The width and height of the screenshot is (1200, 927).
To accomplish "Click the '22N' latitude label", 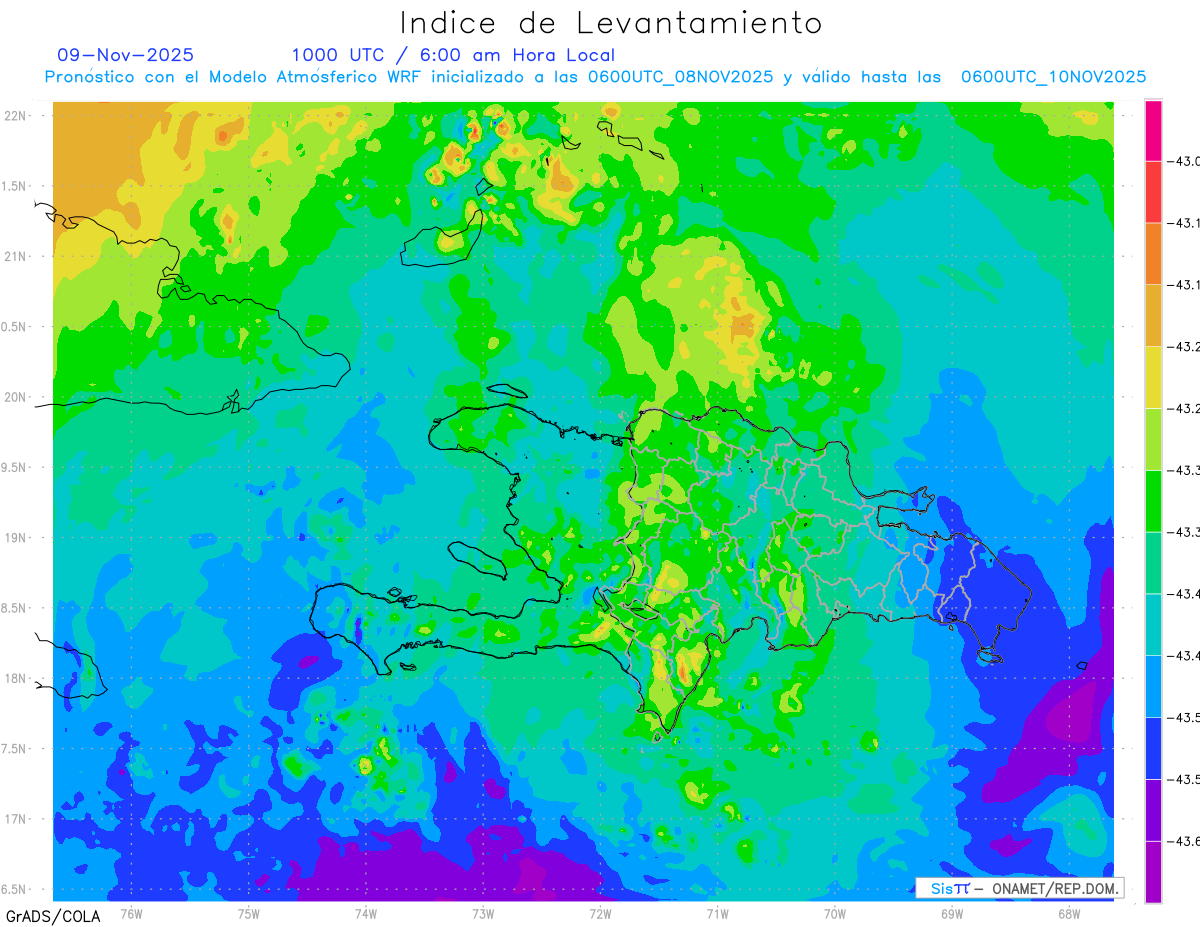I will click(15, 115).
